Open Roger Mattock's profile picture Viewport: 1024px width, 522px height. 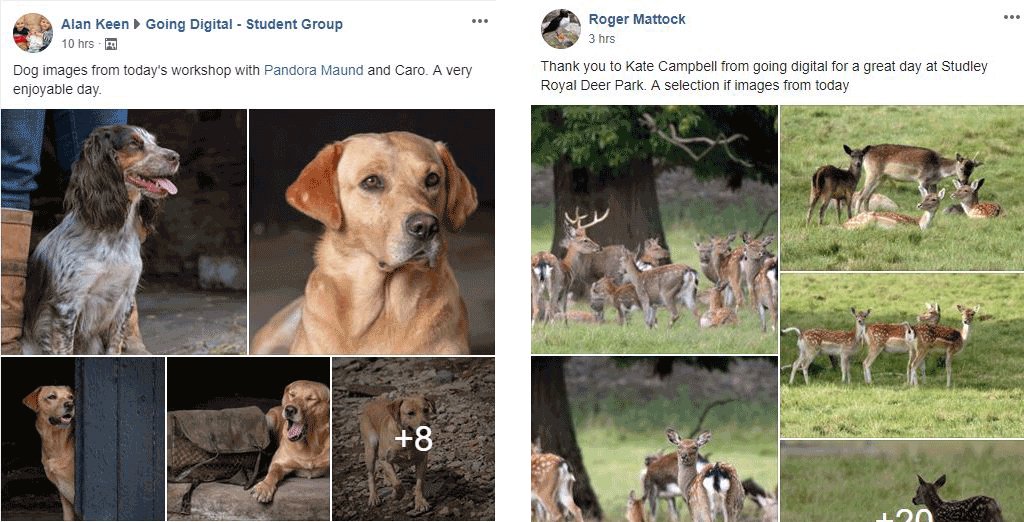(x=560, y=29)
